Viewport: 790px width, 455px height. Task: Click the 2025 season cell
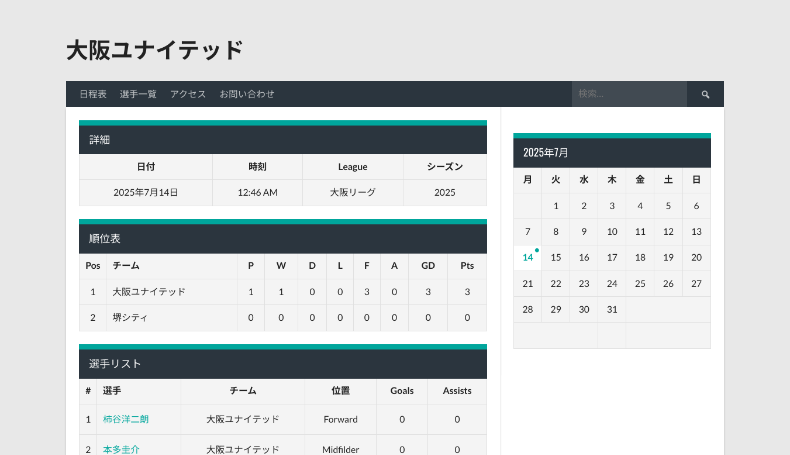coord(445,192)
